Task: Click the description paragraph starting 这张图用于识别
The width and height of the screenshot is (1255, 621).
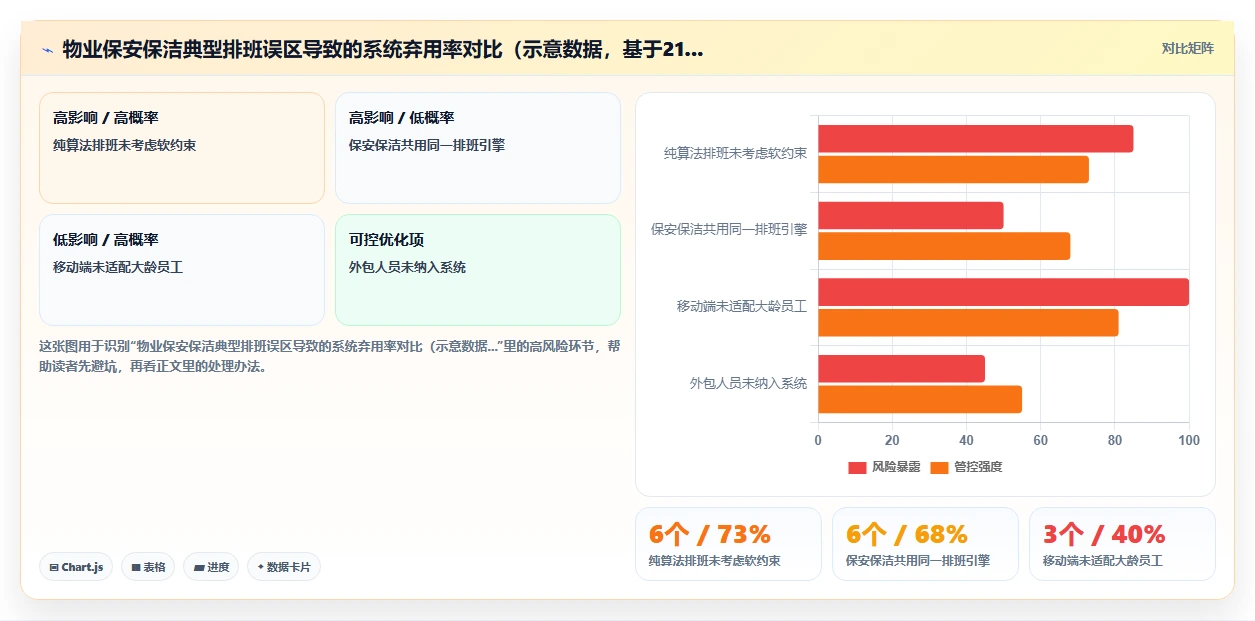Action: [330, 356]
